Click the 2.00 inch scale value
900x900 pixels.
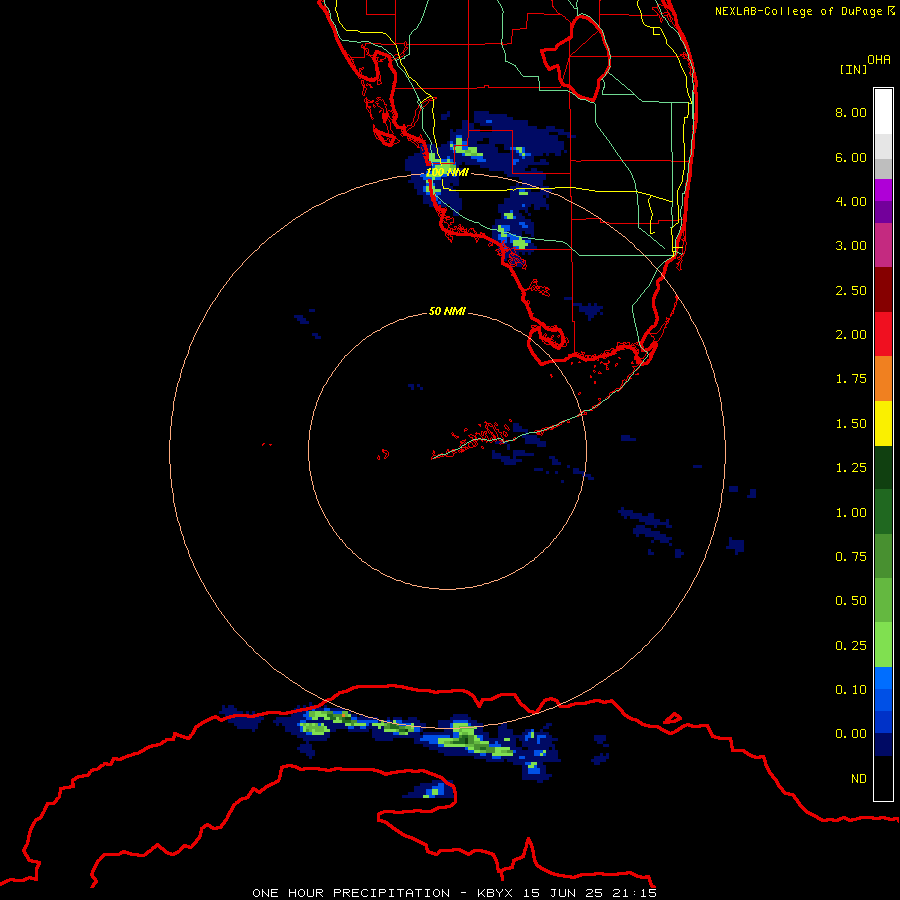pos(851,335)
